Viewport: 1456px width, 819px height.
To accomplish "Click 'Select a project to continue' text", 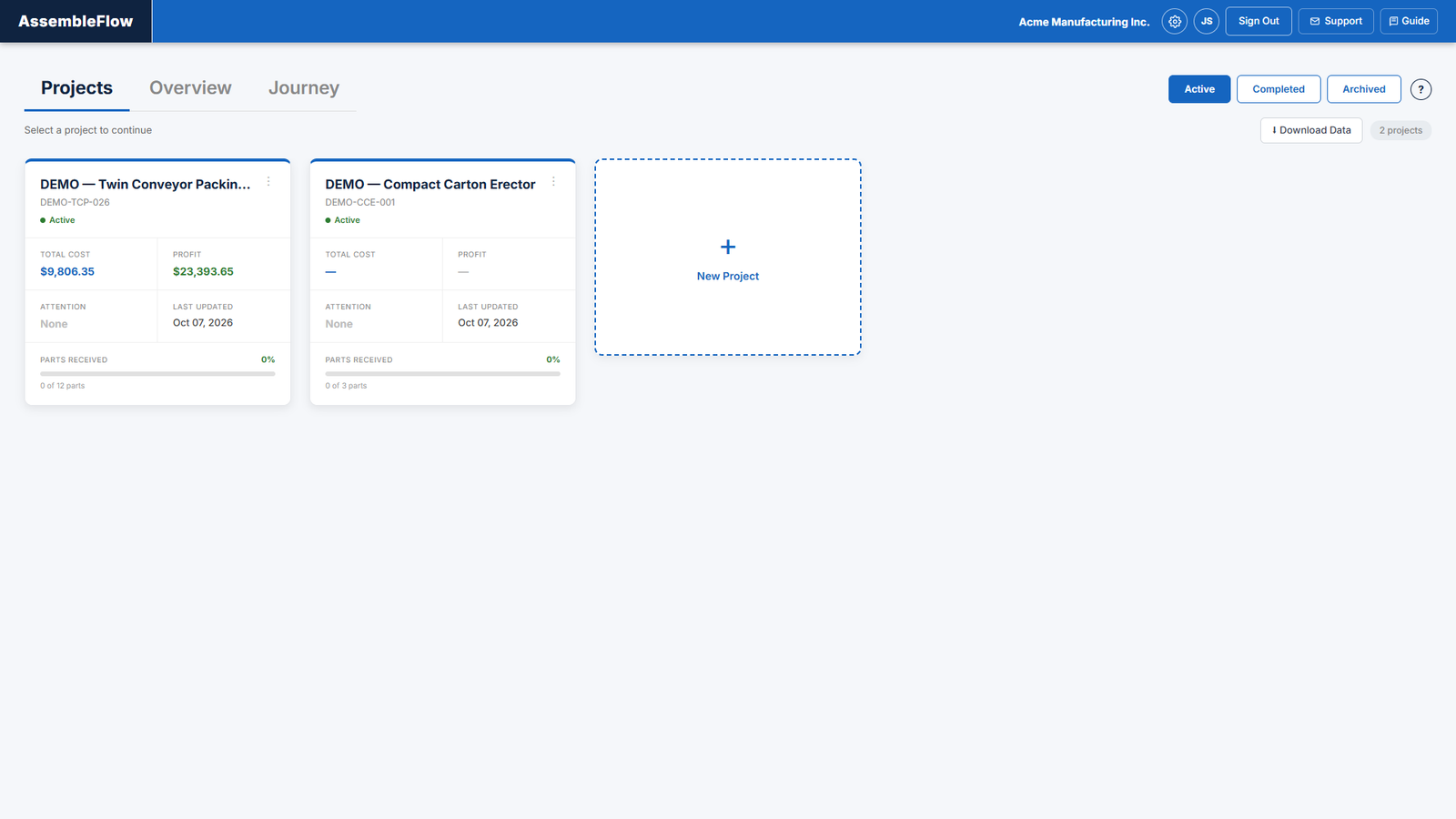I will click(x=88, y=130).
